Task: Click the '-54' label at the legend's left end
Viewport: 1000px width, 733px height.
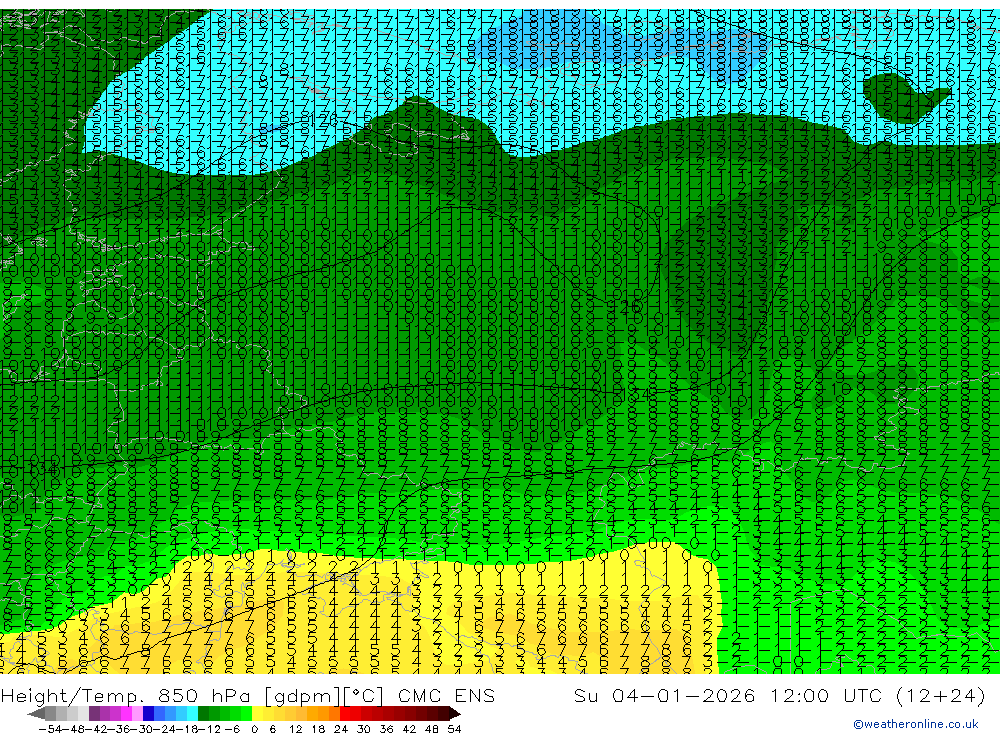Action: [x=50, y=729]
